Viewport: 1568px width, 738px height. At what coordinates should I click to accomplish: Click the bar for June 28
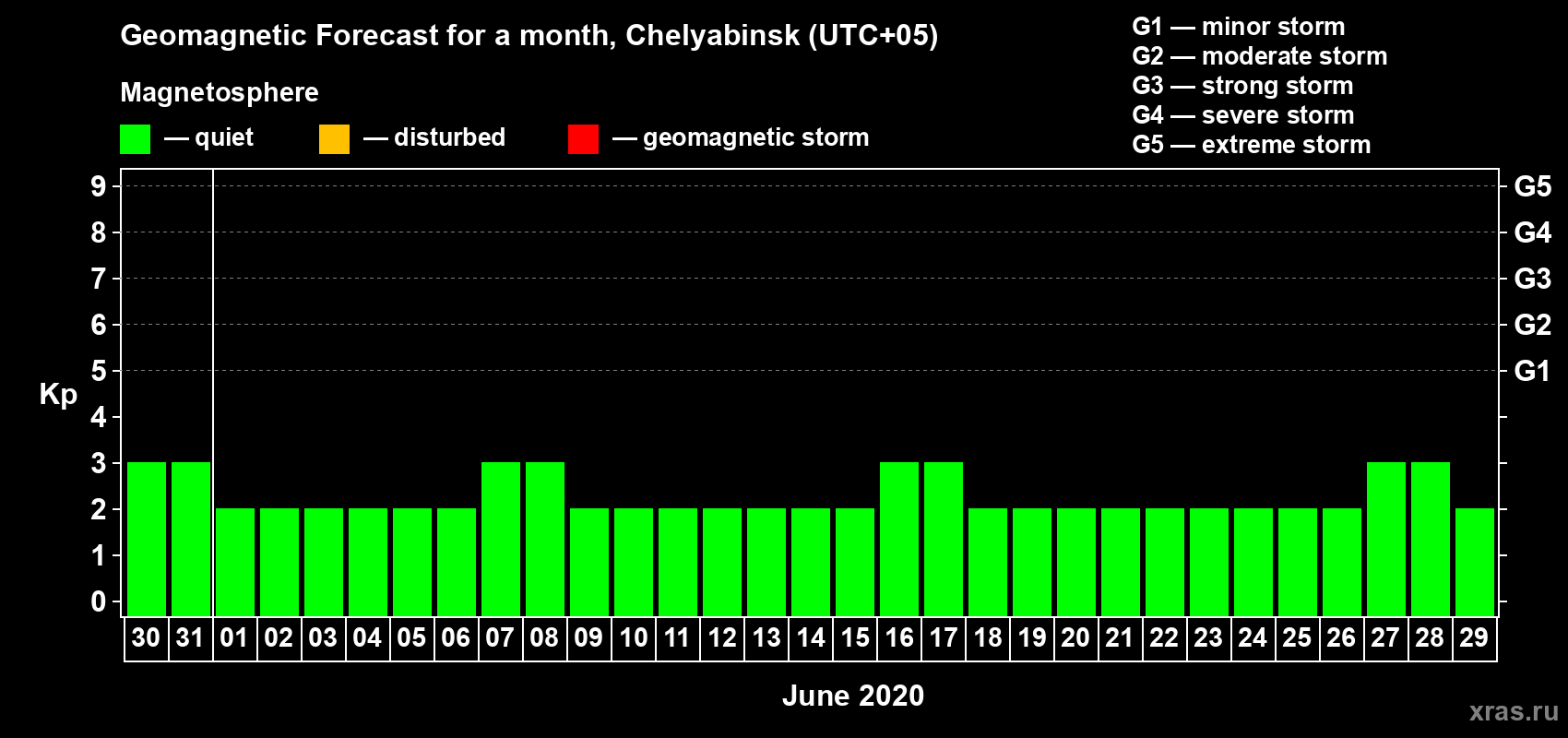[x=1431, y=539]
